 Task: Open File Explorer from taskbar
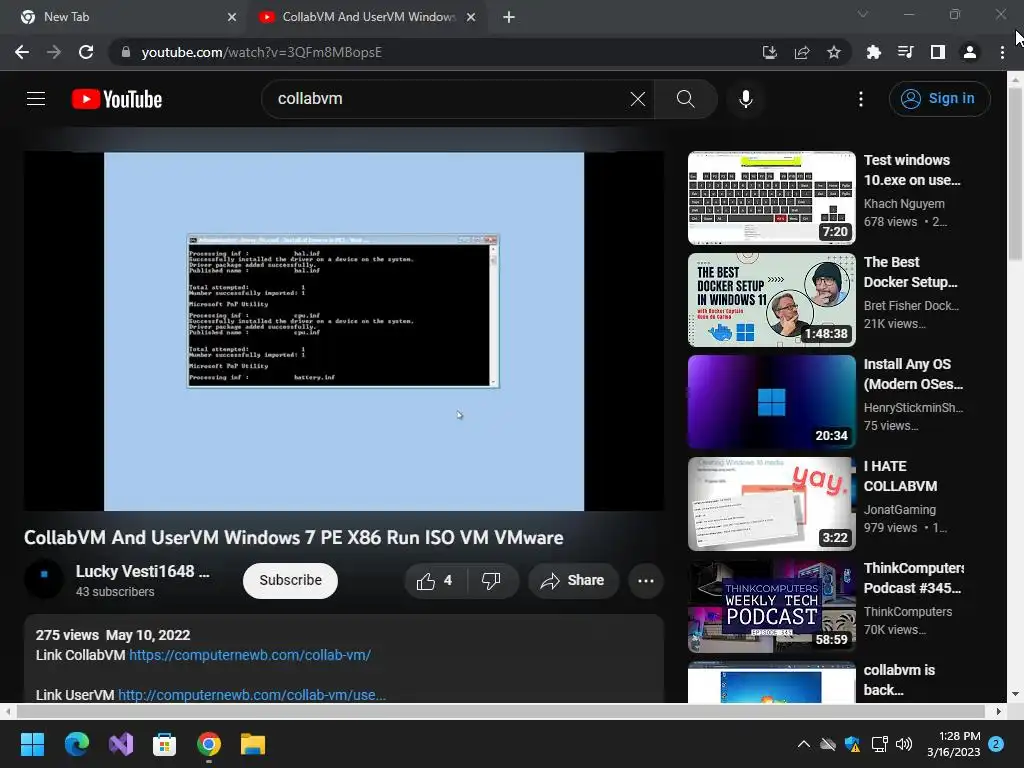pos(253,744)
